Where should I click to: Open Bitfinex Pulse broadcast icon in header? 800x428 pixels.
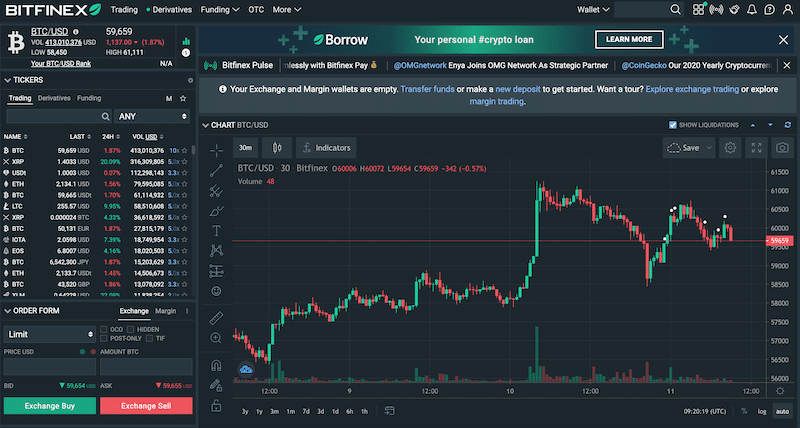[716, 9]
